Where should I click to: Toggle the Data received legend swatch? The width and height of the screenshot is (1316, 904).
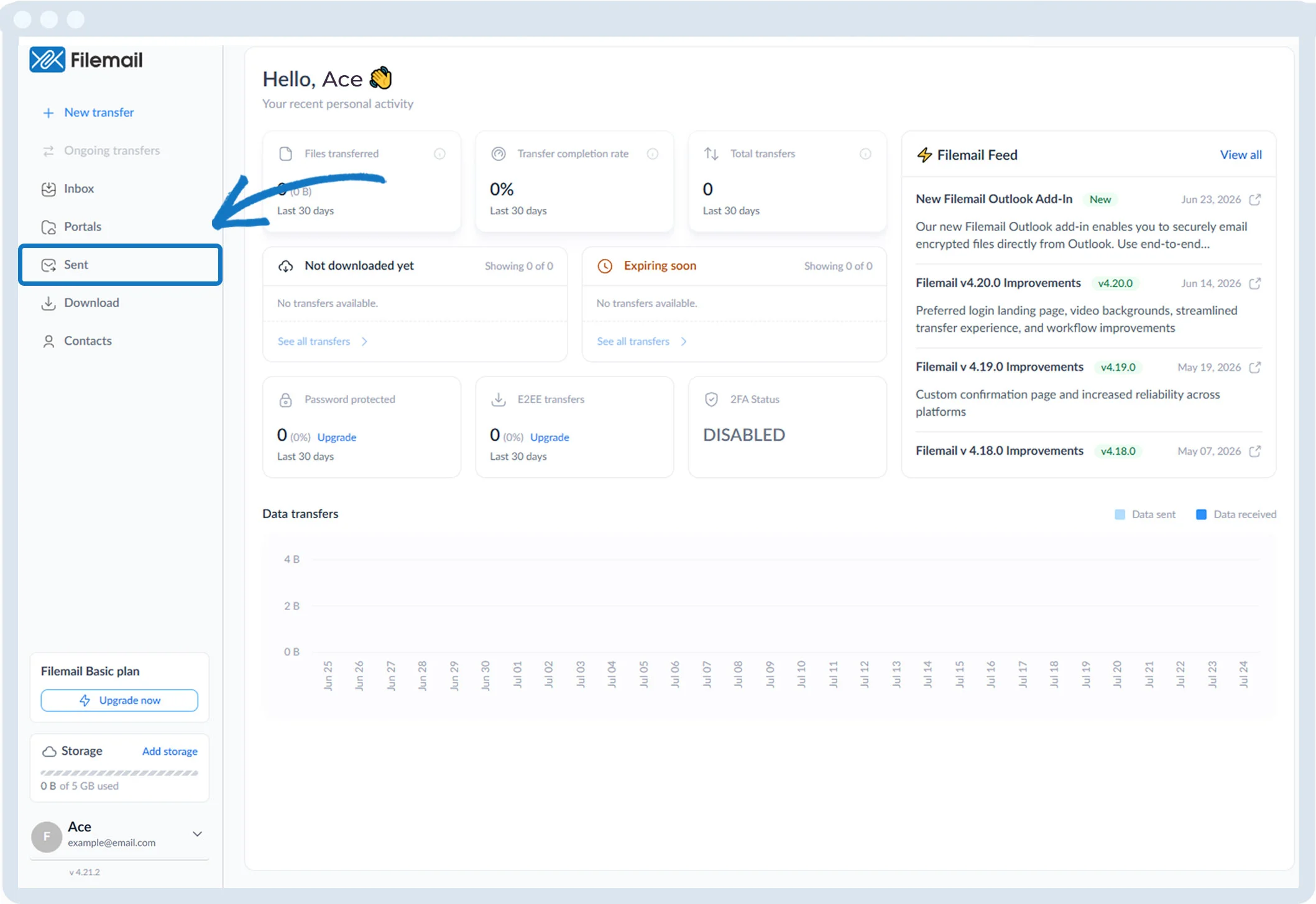[1202, 514]
